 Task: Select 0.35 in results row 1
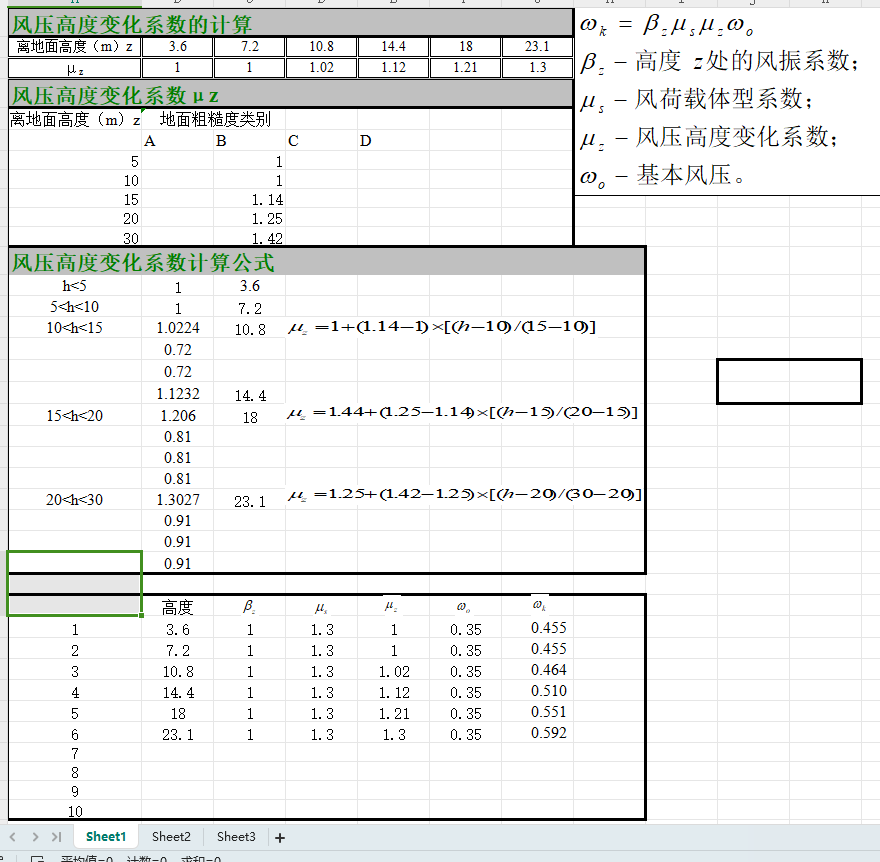[465, 630]
